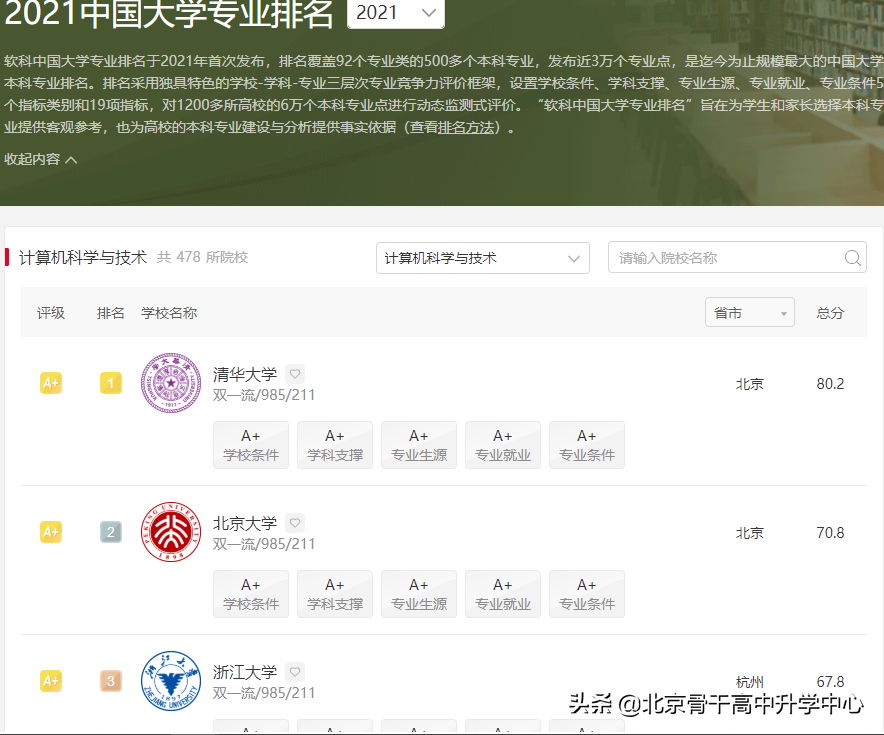
Task: Select 北京大学's A+ 专业就业 tile
Action: pos(503,594)
